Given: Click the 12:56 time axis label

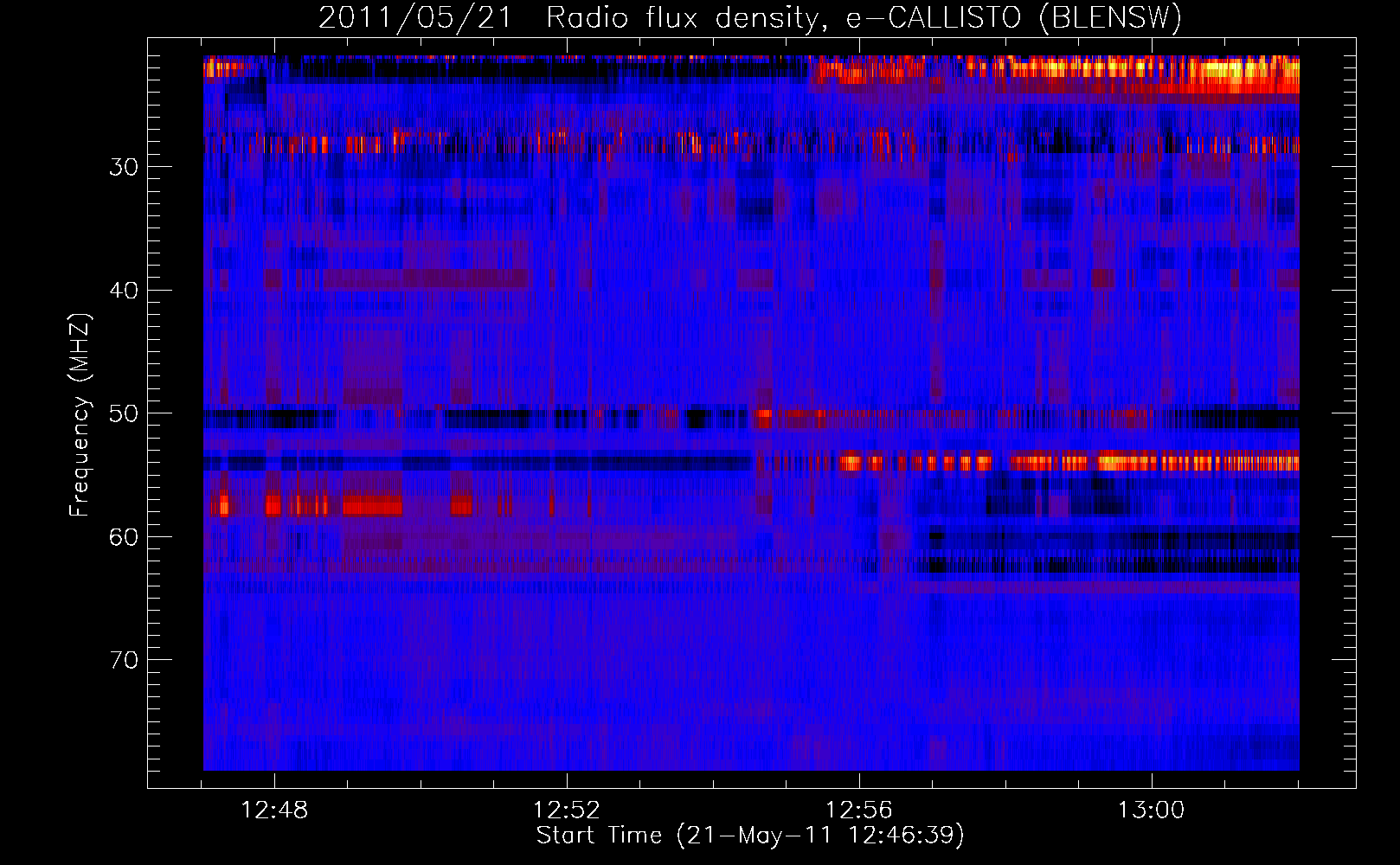Looking at the screenshot, I should (x=858, y=811).
